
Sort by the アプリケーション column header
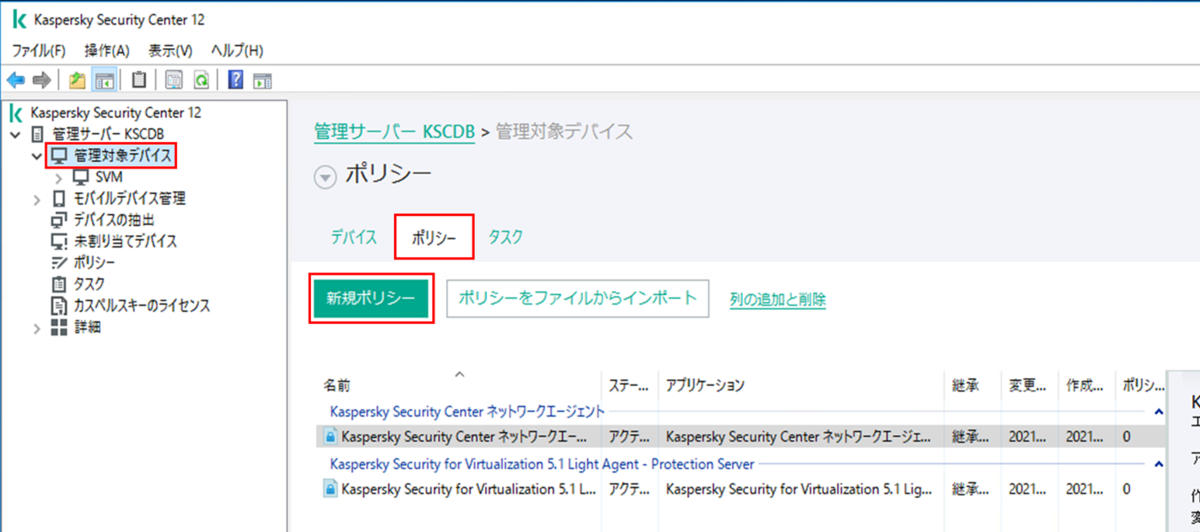pos(705,385)
